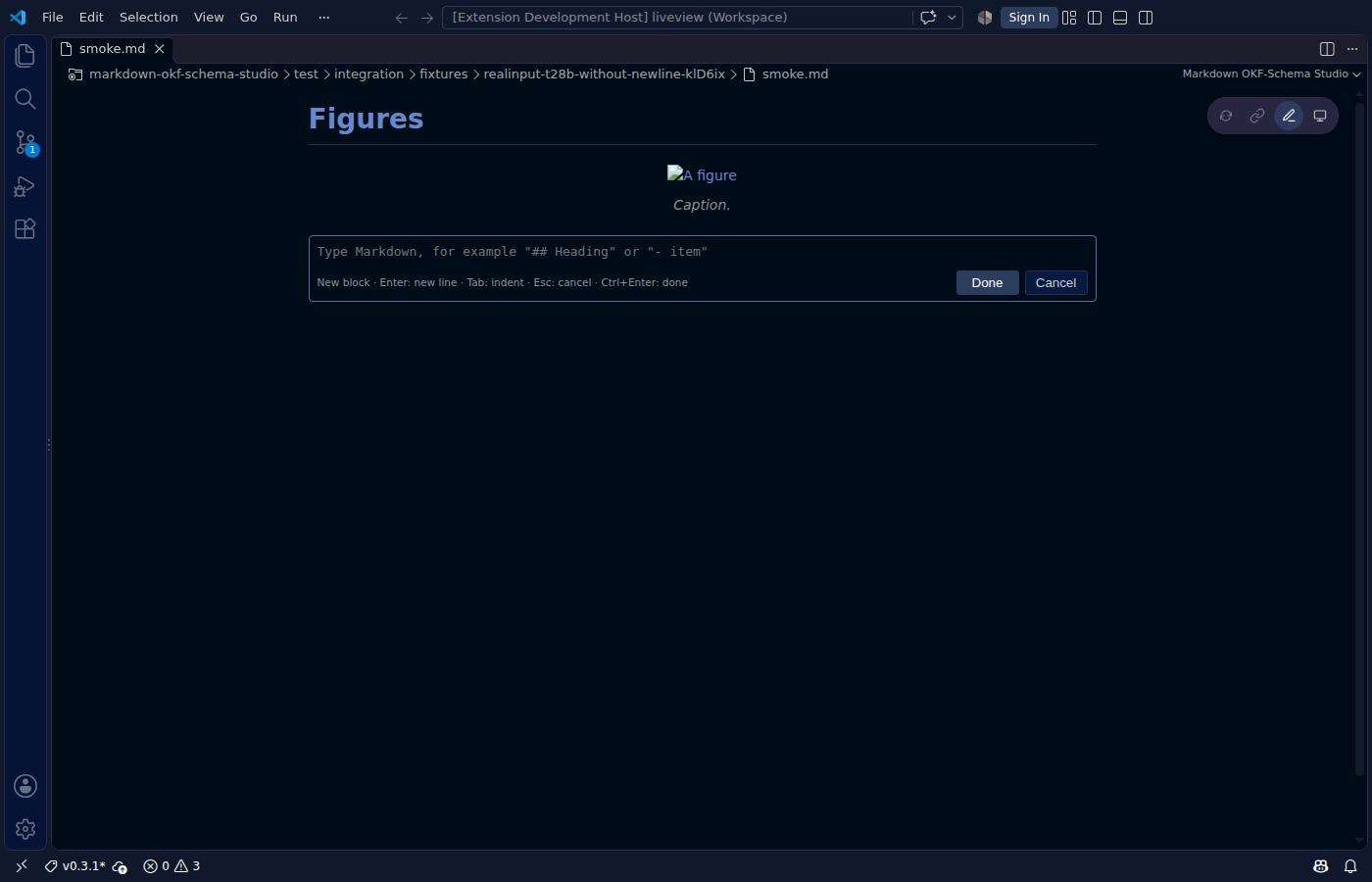Viewport: 1372px width, 882px height.
Task: Open Source Control view with badge
Action: [25, 143]
